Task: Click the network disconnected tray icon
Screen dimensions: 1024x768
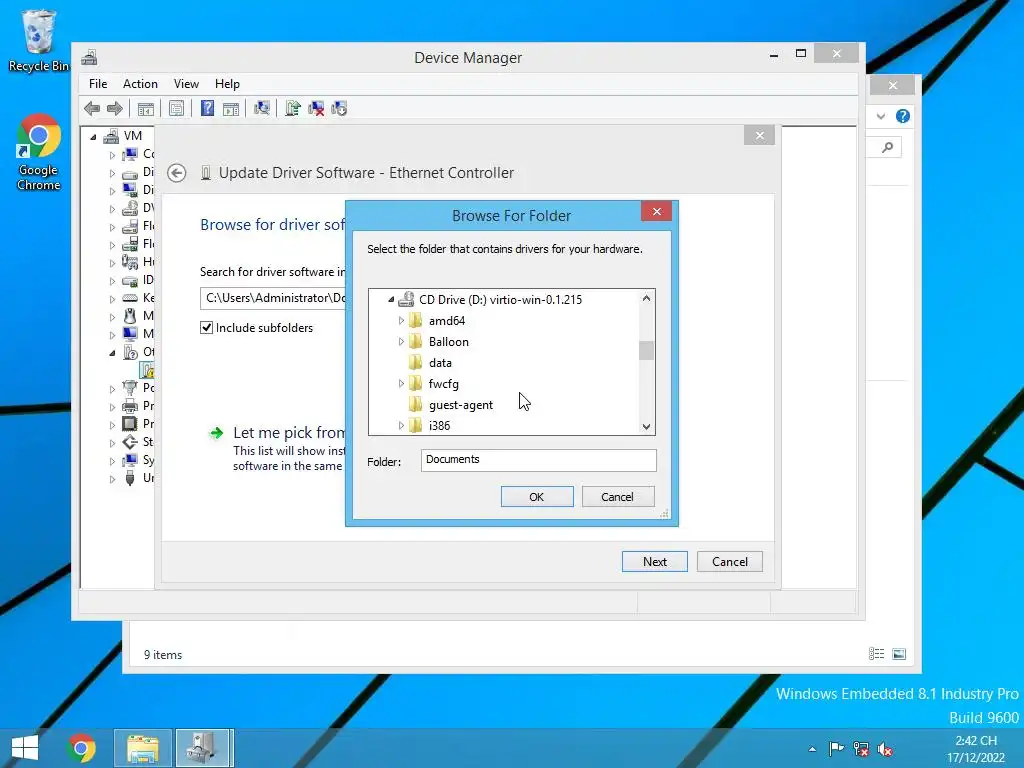Action: click(861, 749)
